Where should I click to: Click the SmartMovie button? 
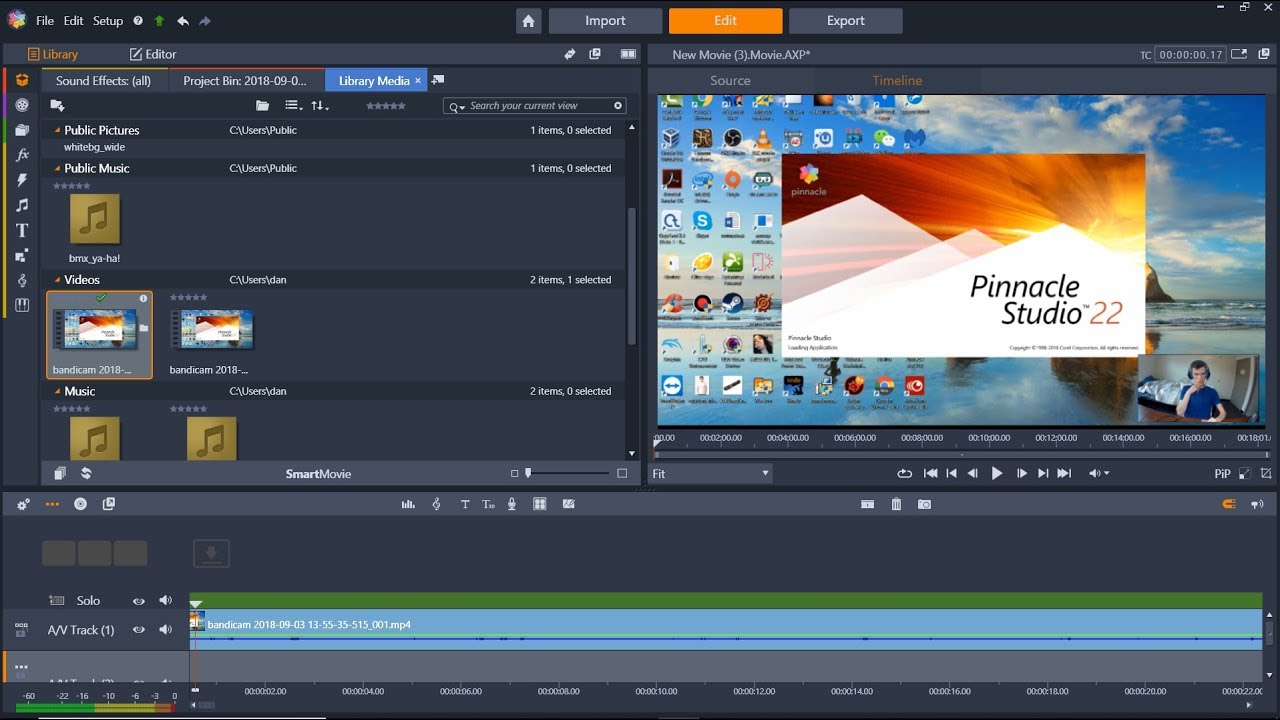tap(318, 474)
